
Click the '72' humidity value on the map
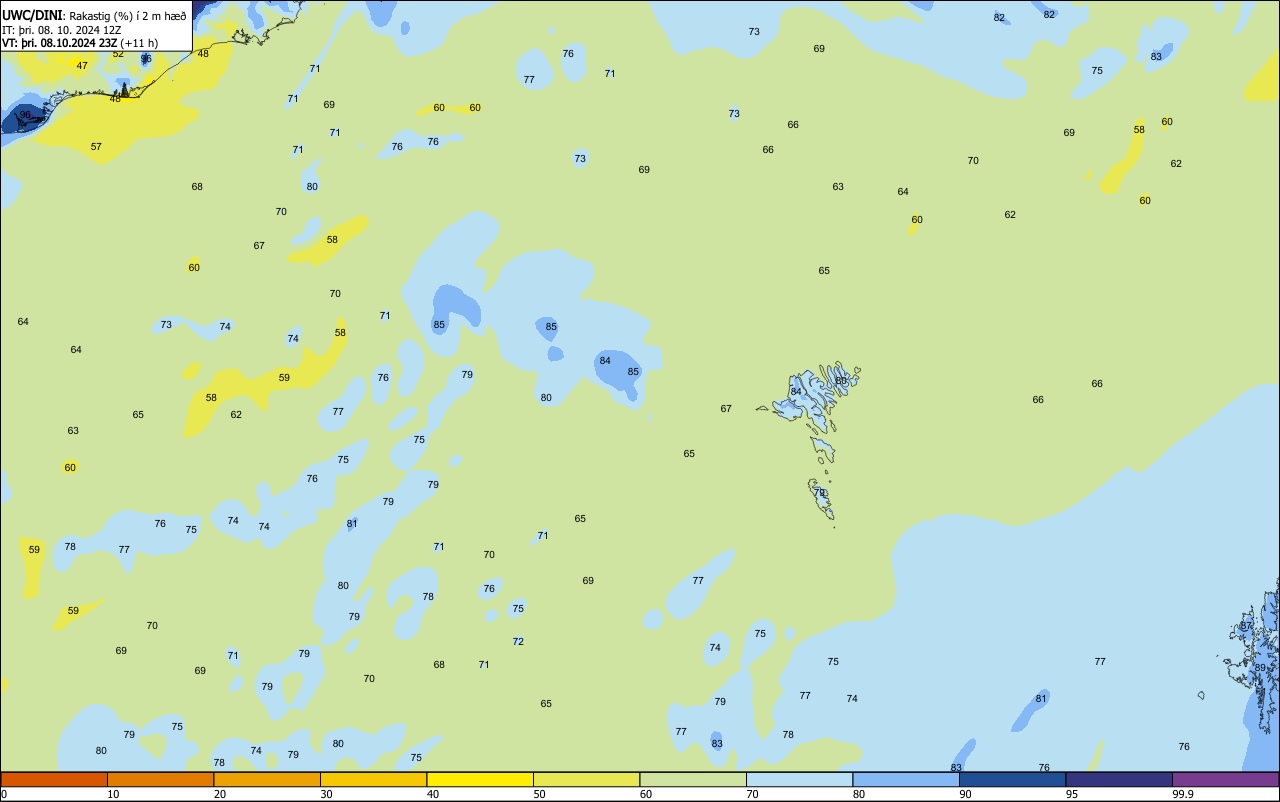click(518, 642)
